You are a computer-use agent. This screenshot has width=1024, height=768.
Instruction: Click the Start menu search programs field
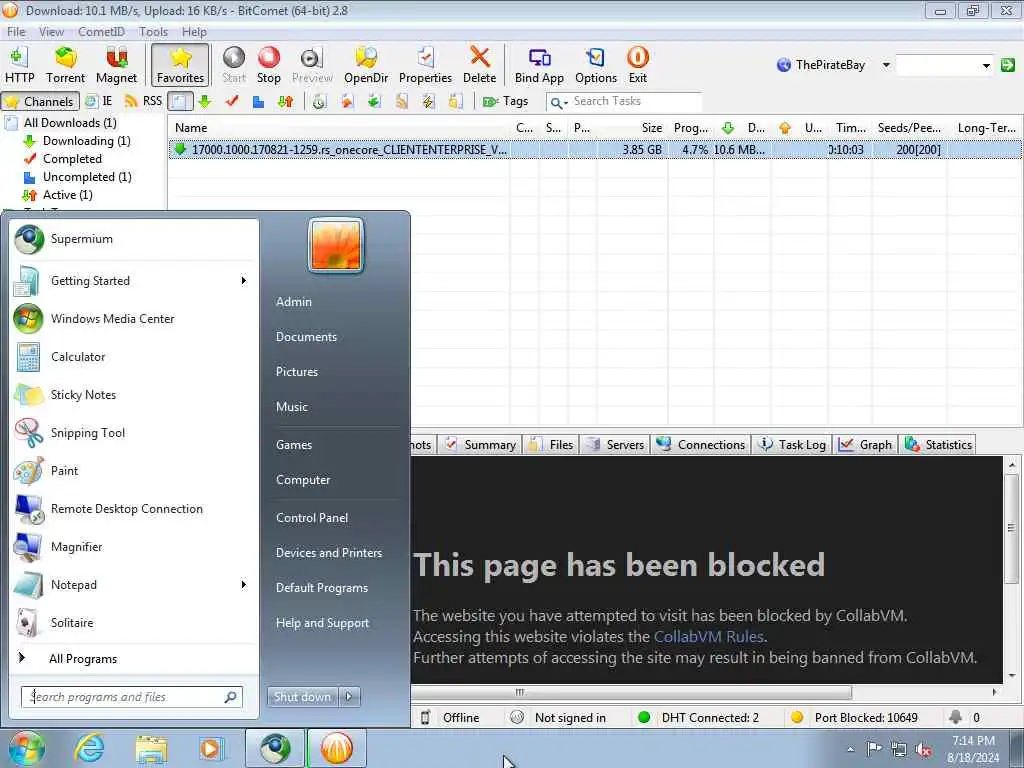(131, 697)
